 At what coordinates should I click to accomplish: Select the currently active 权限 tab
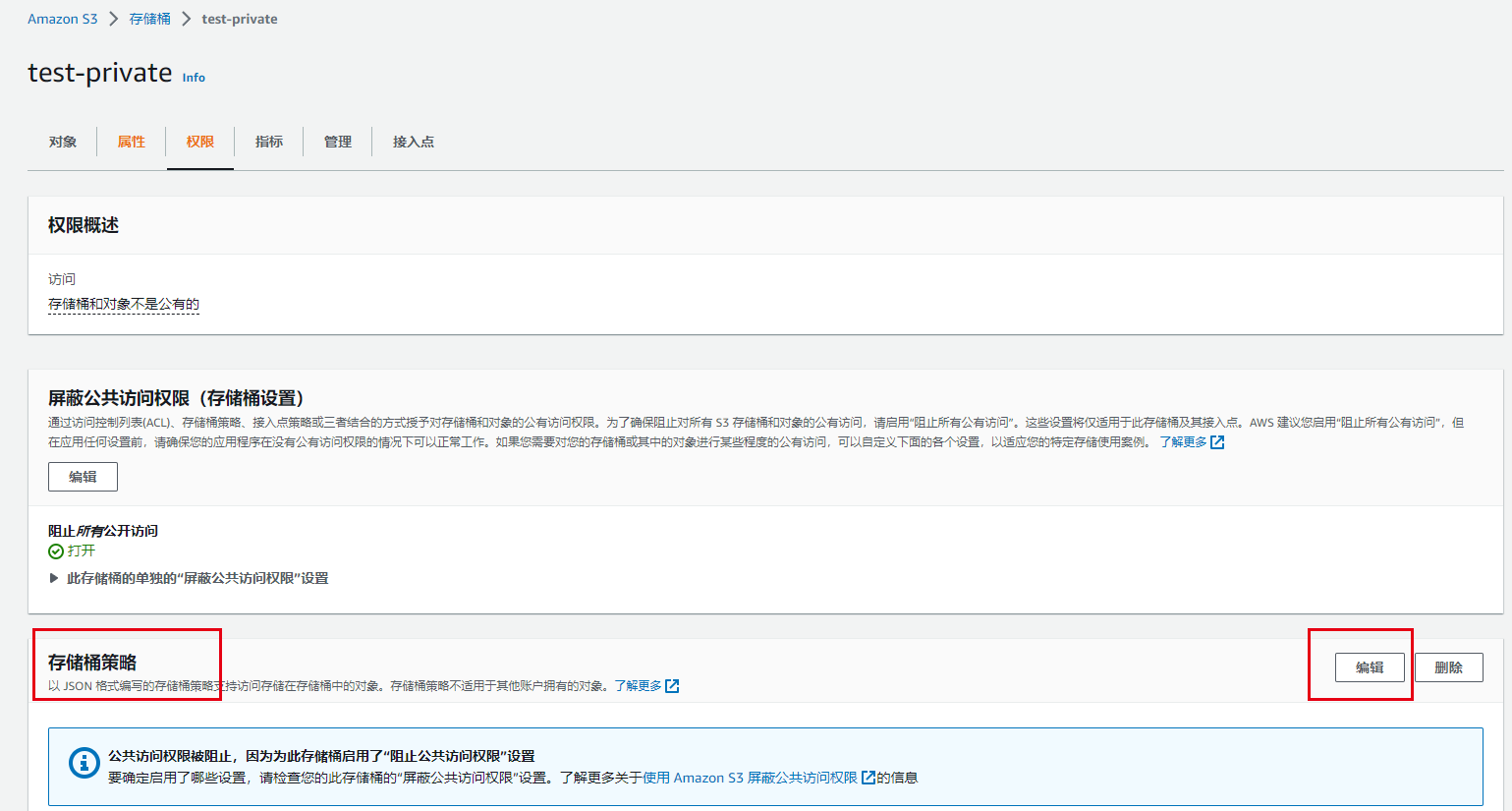(x=199, y=142)
